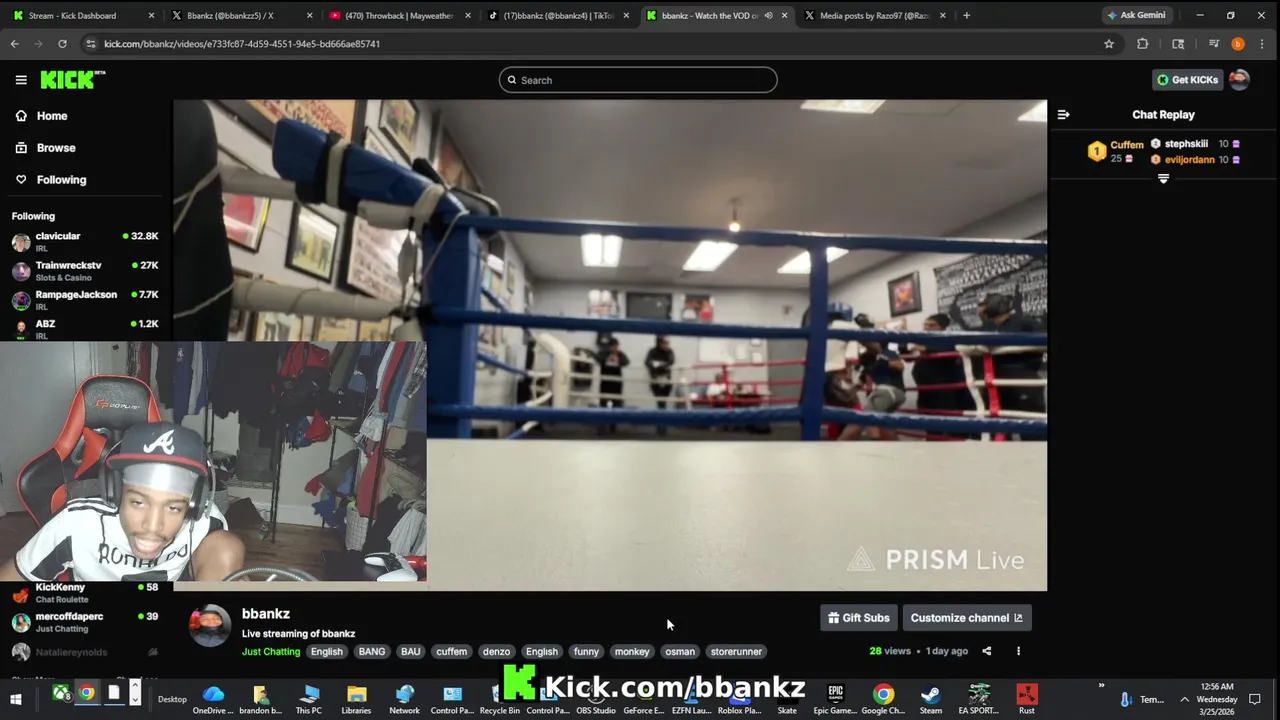The image size is (1280, 720).
Task: Open the user profile avatar menu
Action: tap(1239, 80)
